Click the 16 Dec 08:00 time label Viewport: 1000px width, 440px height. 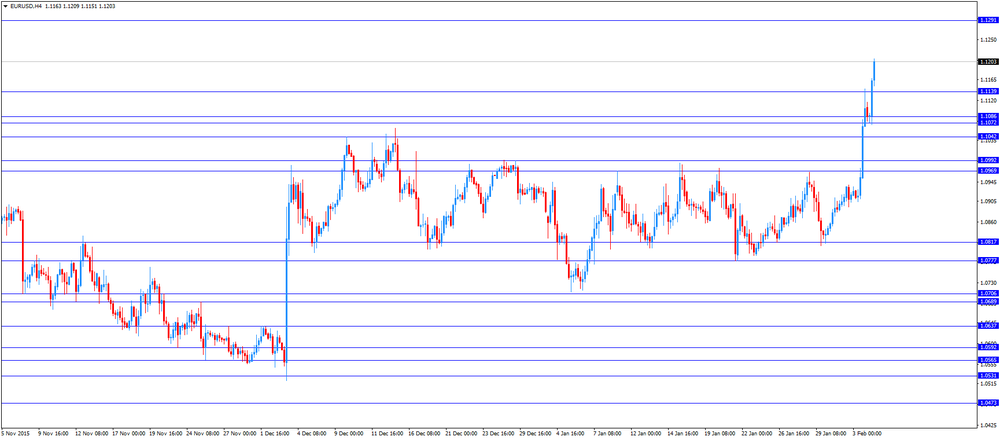coord(426,434)
